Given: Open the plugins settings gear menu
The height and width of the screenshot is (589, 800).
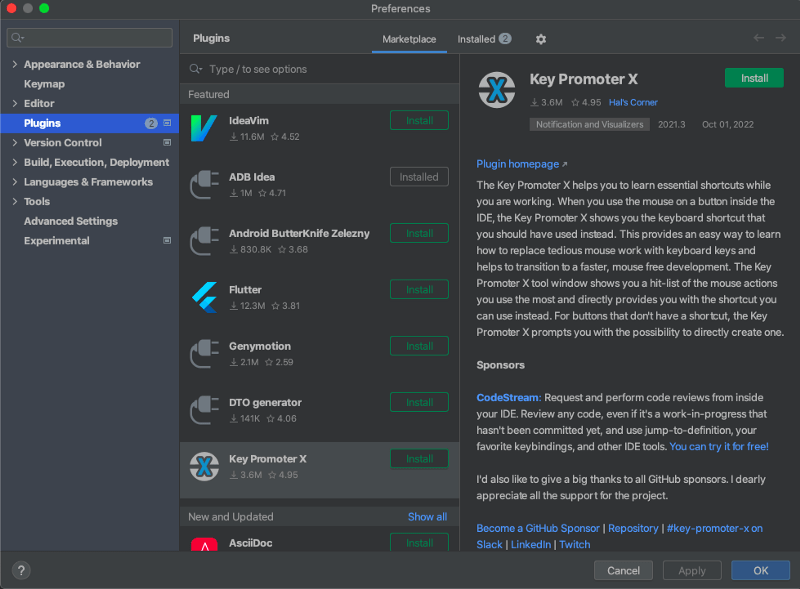Looking at the screenshot, I should [539, 39].
